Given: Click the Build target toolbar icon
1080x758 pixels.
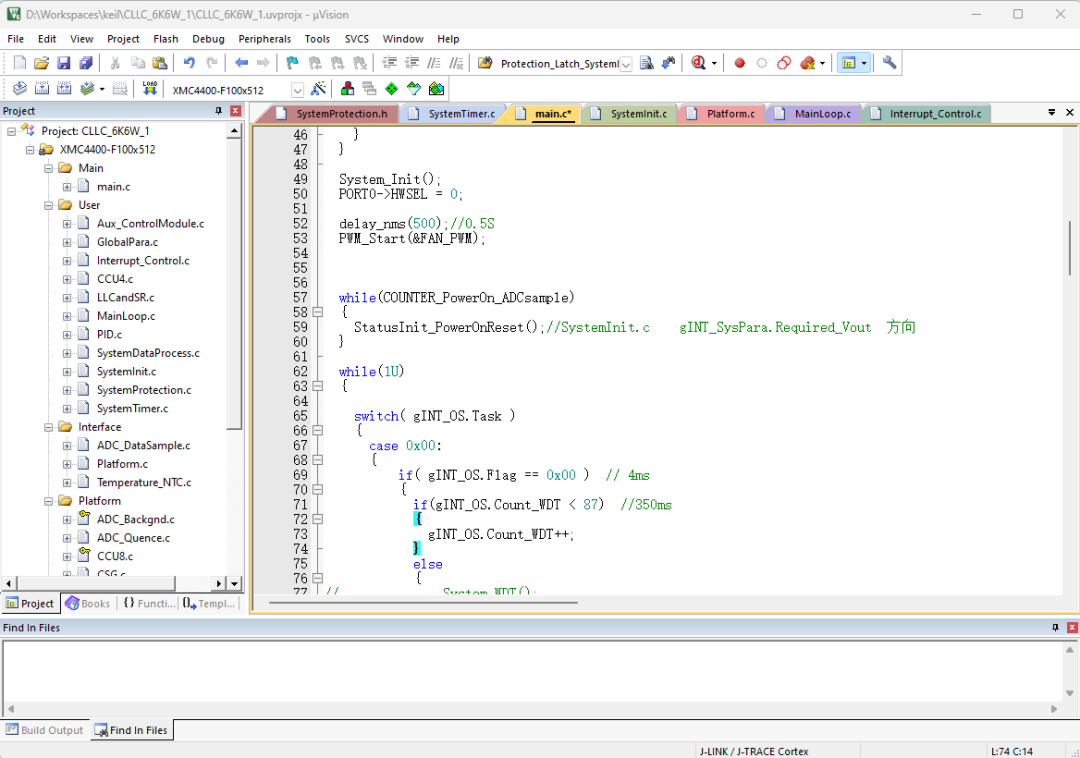Looking at the screenshot, I should (41, 89).
